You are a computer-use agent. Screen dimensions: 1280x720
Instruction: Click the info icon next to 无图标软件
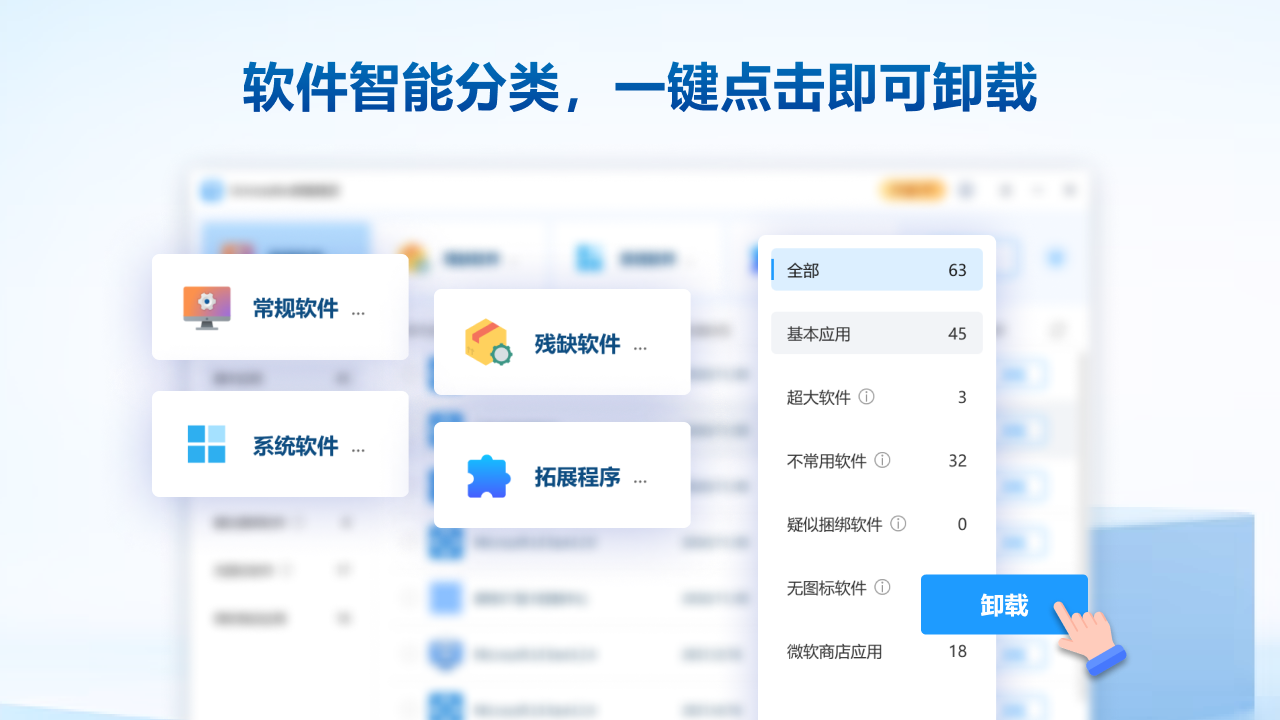883,588
